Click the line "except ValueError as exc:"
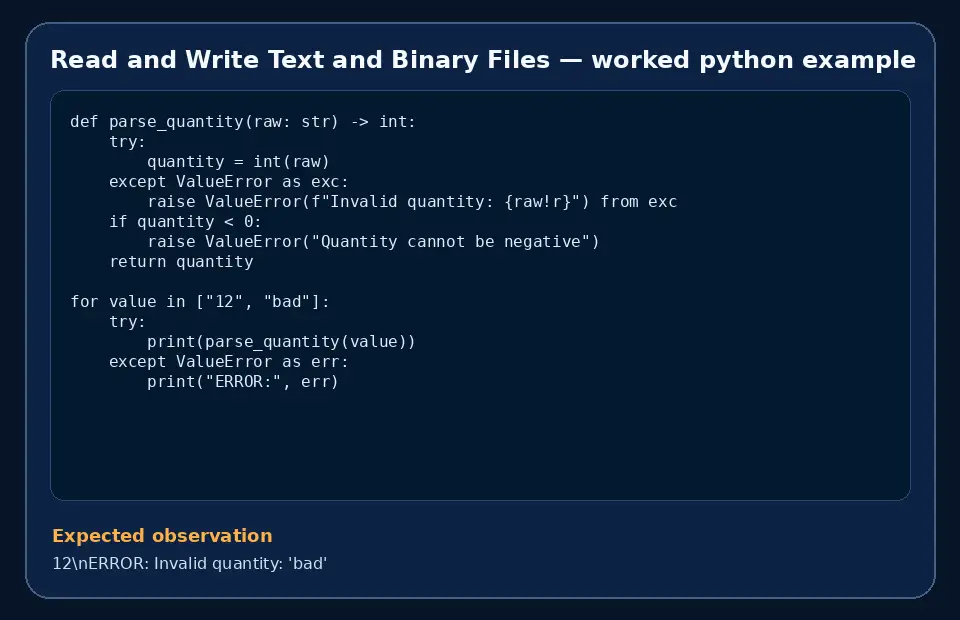This screenshot has height=620, width=960. point(229,182)
